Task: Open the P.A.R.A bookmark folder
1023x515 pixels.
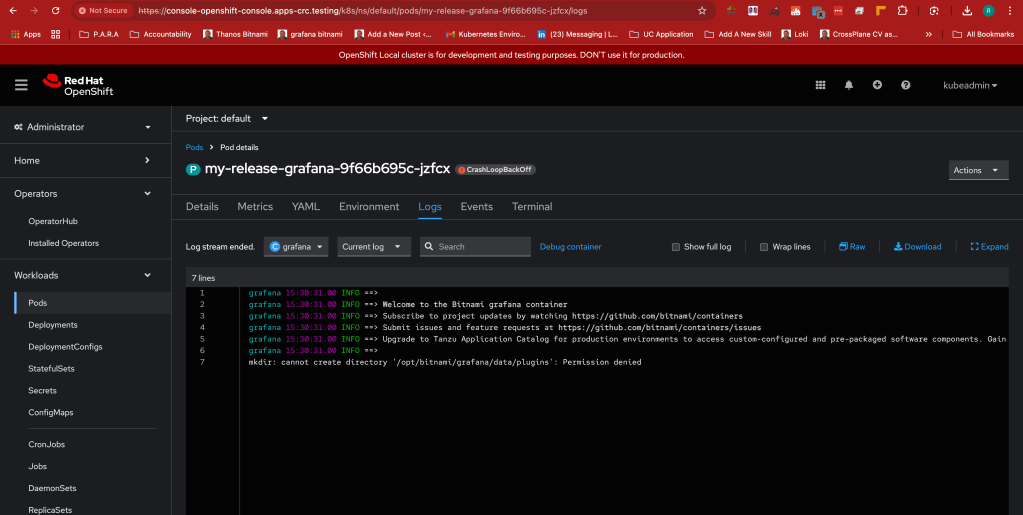Action: coord(99,34)
